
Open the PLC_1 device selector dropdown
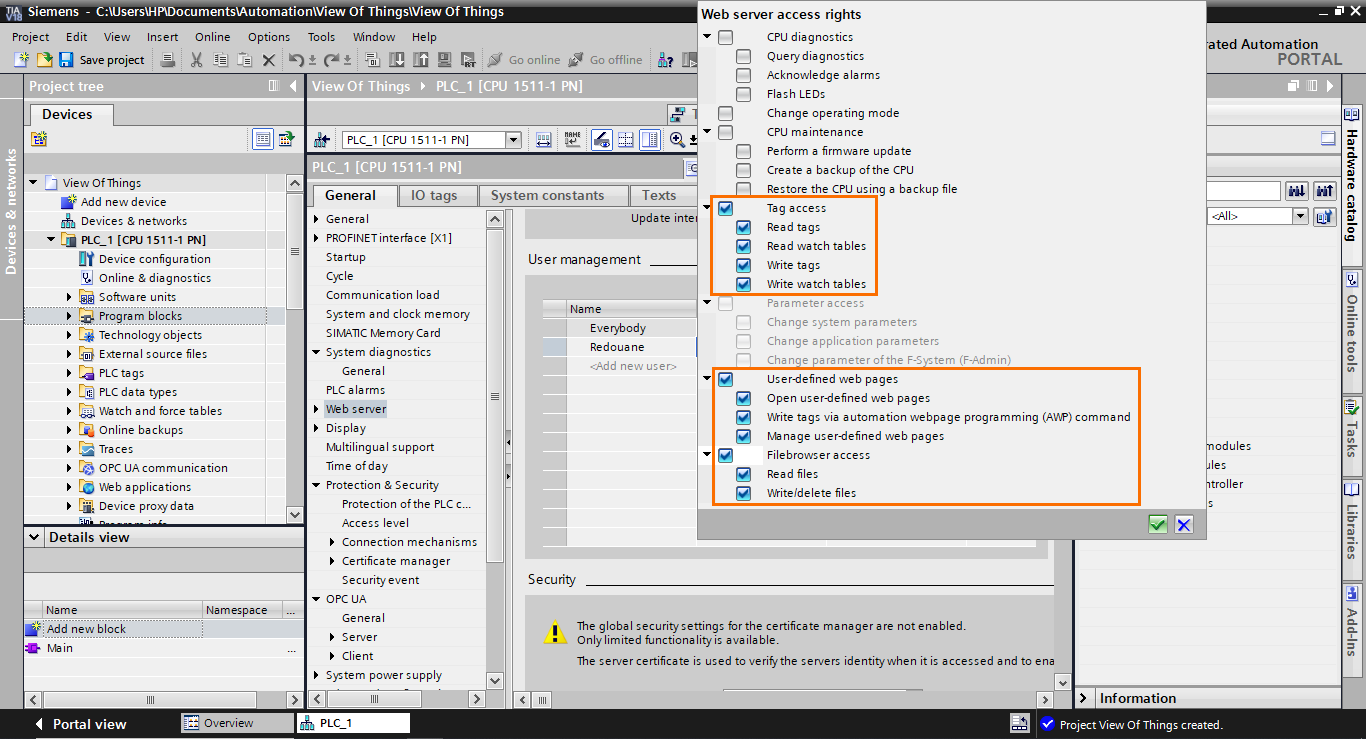pyautogui.click(x=513, y=140)
